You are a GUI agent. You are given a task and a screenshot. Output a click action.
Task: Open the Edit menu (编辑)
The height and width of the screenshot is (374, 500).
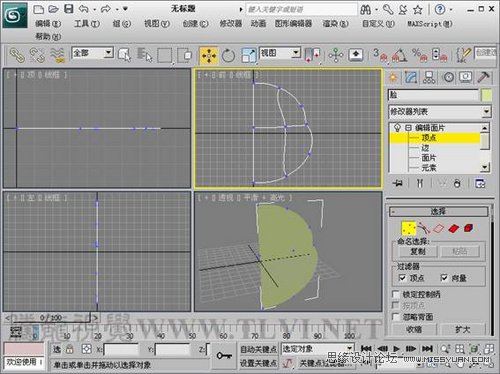[x=48, y=24]
